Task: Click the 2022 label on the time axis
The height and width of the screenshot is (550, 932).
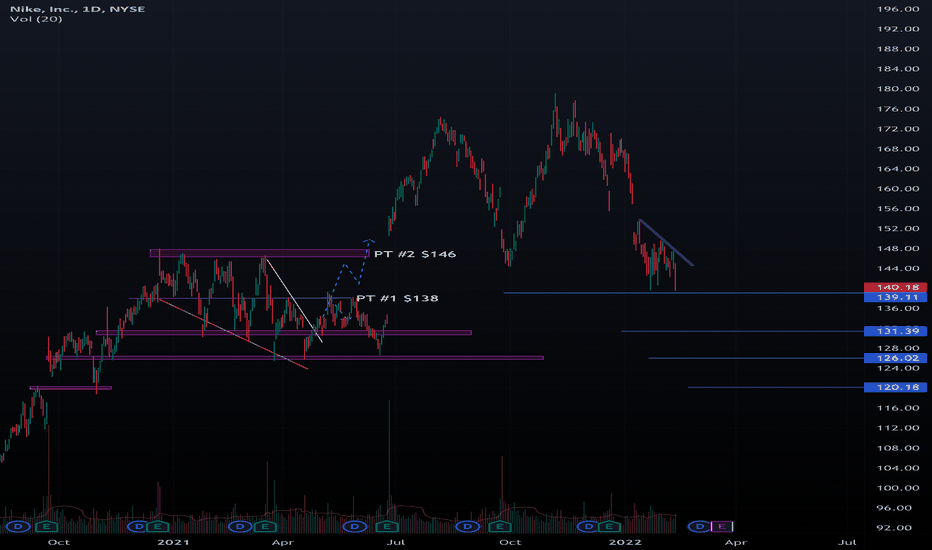Action: (x=625, y=542)
